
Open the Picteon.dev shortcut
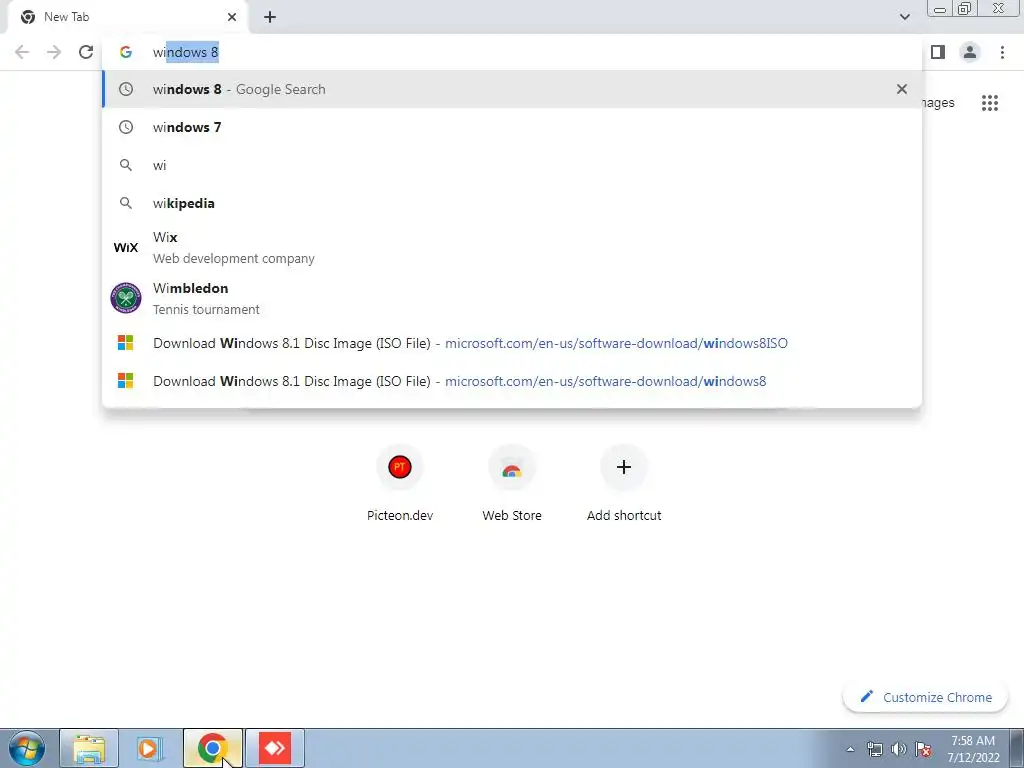(400, 484)
